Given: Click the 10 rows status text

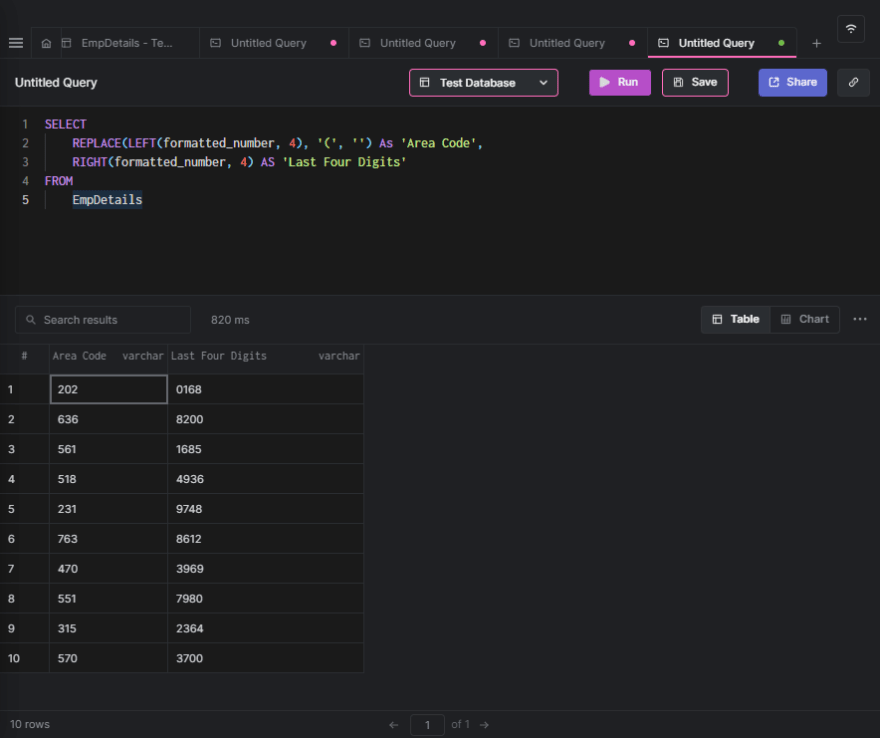Looking at the screenshot, I should point(30,724).
